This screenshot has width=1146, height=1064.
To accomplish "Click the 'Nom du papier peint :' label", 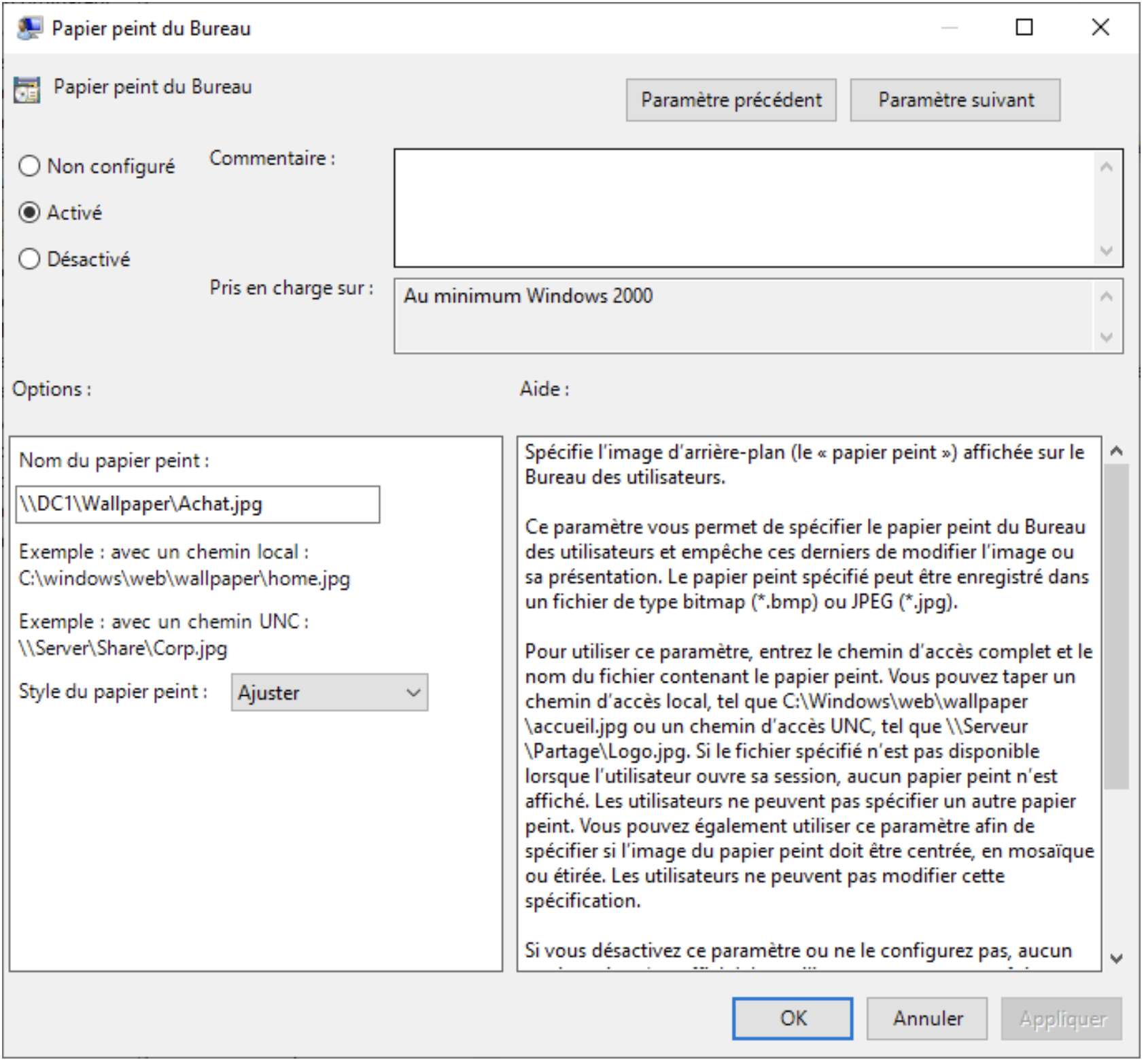I will [114, 461].
